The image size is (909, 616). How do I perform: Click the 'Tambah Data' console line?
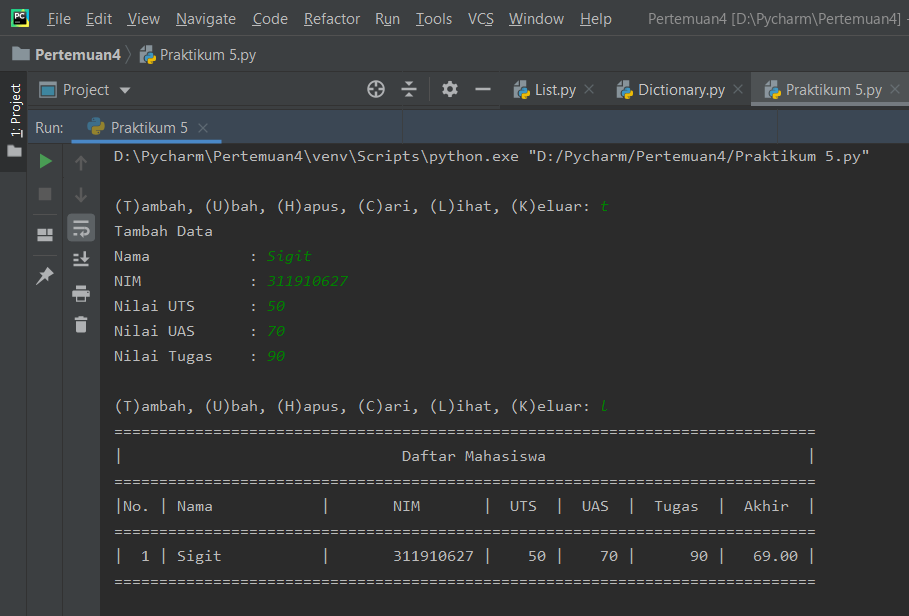[x=163, y=231]
